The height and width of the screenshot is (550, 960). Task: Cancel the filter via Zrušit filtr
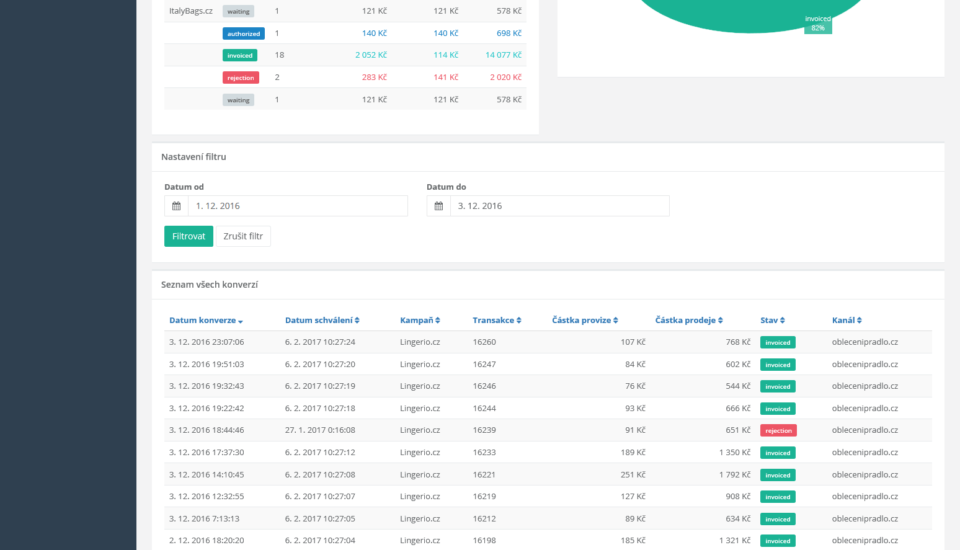[x=243, y=236]
